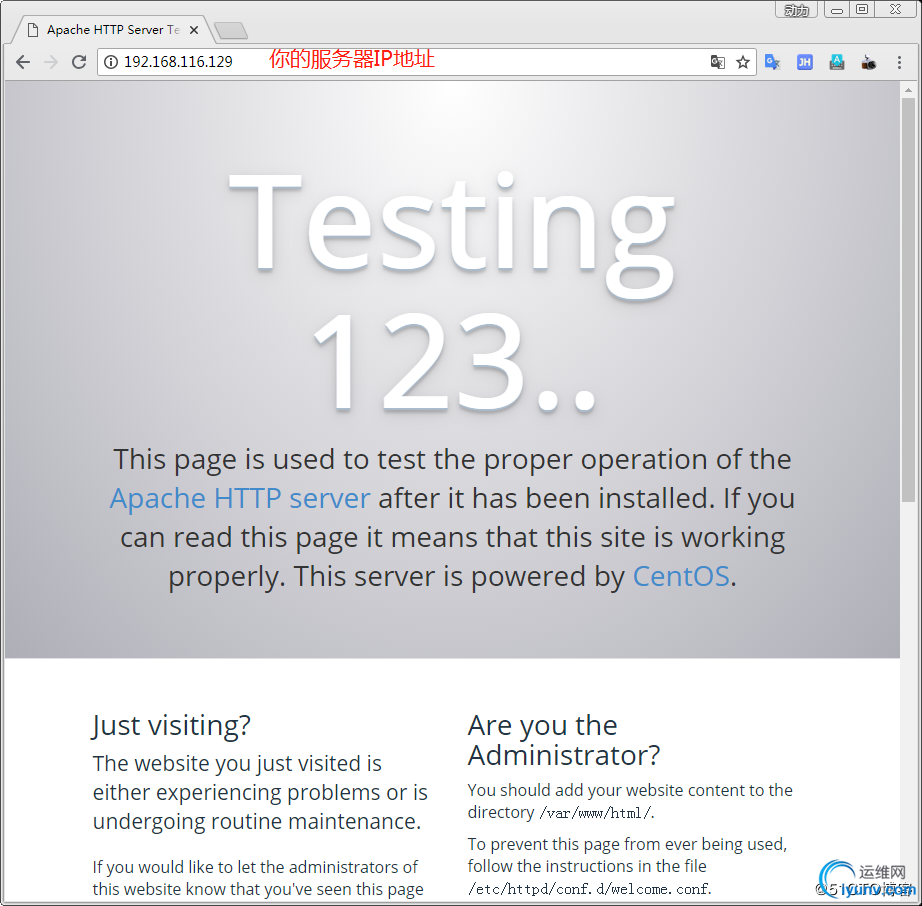Go back to the previous page
The height and width of the screenshot is (906, 922).
point(23,62)
